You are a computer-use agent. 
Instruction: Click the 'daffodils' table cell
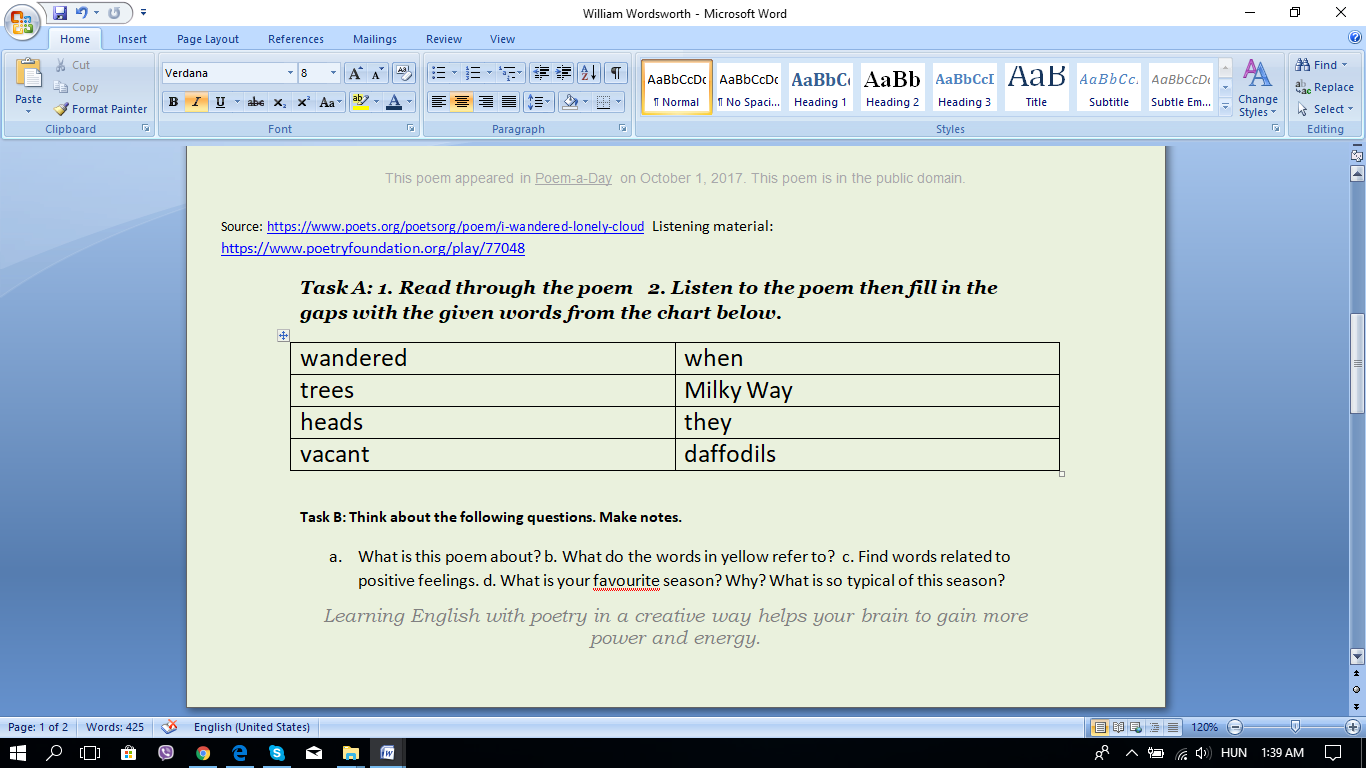(867, 454)
